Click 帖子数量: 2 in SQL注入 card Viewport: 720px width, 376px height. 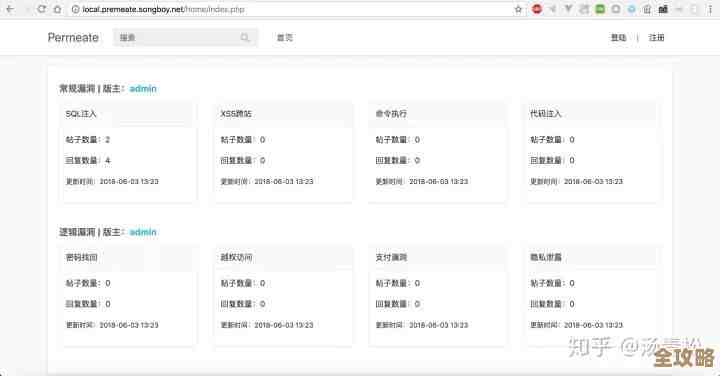pos(88,140)
